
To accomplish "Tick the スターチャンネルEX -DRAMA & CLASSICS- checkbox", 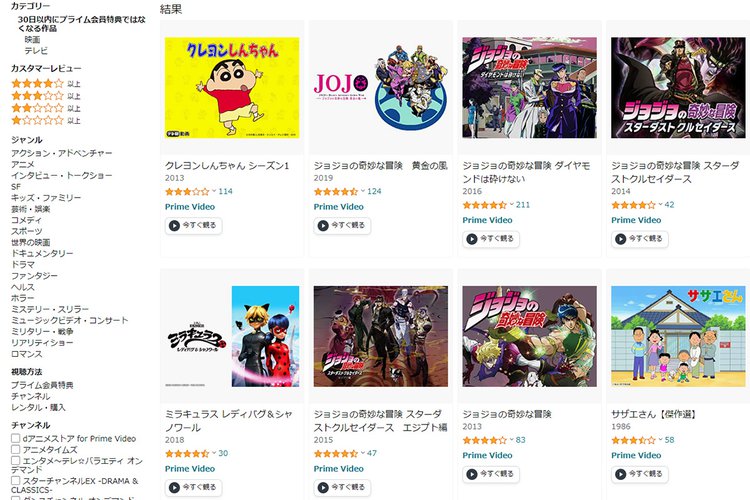I will pos(16,480).
